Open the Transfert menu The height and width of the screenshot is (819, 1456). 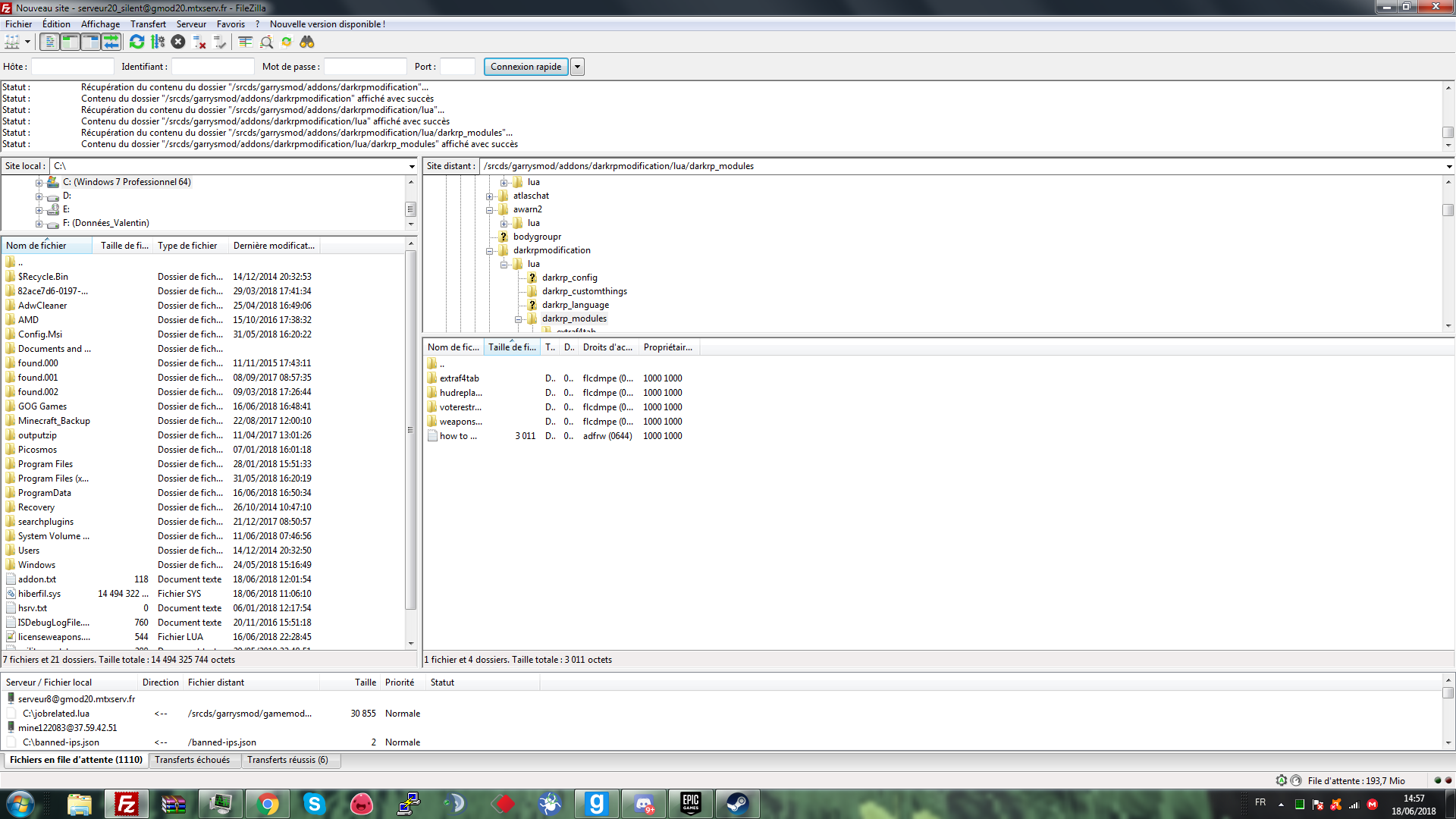pos(148,24)
